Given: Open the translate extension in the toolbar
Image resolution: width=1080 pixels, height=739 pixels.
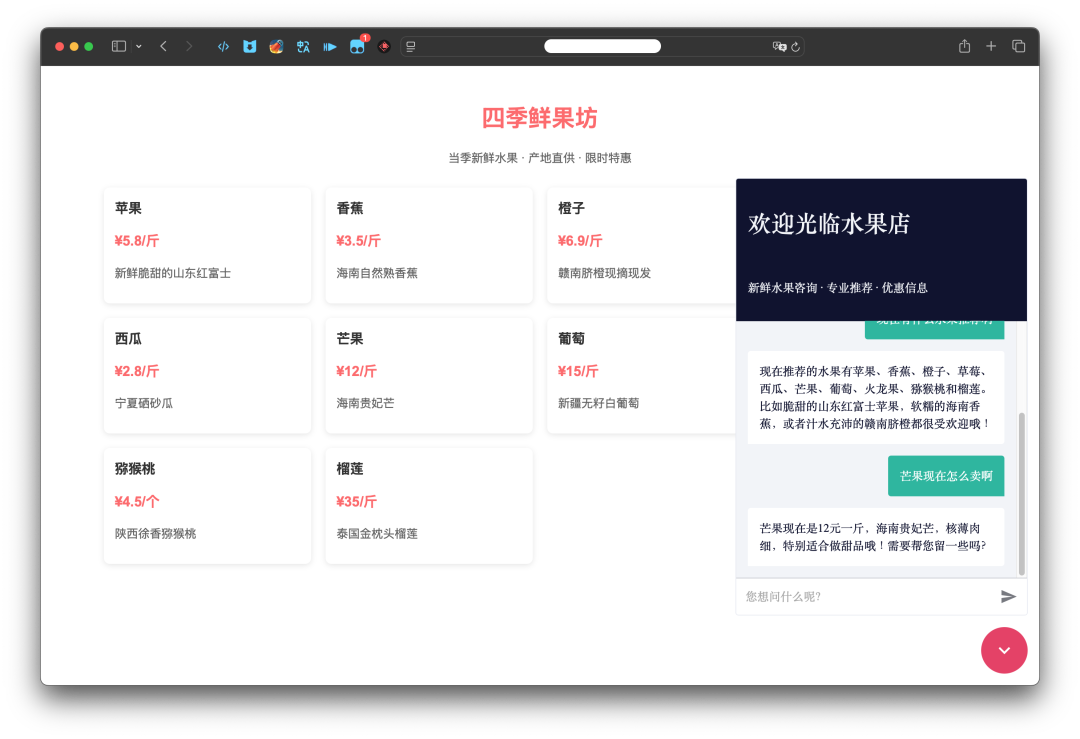Looking at the screenshot, I should tap(303, 46).
